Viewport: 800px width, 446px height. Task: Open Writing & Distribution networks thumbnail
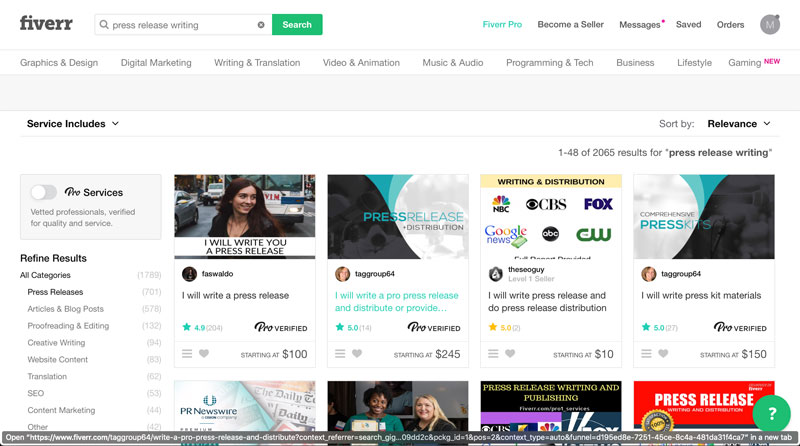551,217
